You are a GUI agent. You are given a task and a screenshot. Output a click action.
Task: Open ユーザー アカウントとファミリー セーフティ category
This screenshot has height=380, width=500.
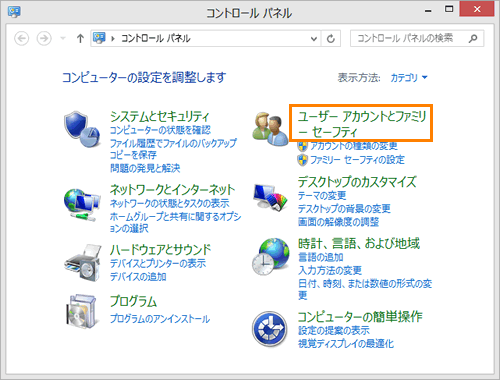362,124
